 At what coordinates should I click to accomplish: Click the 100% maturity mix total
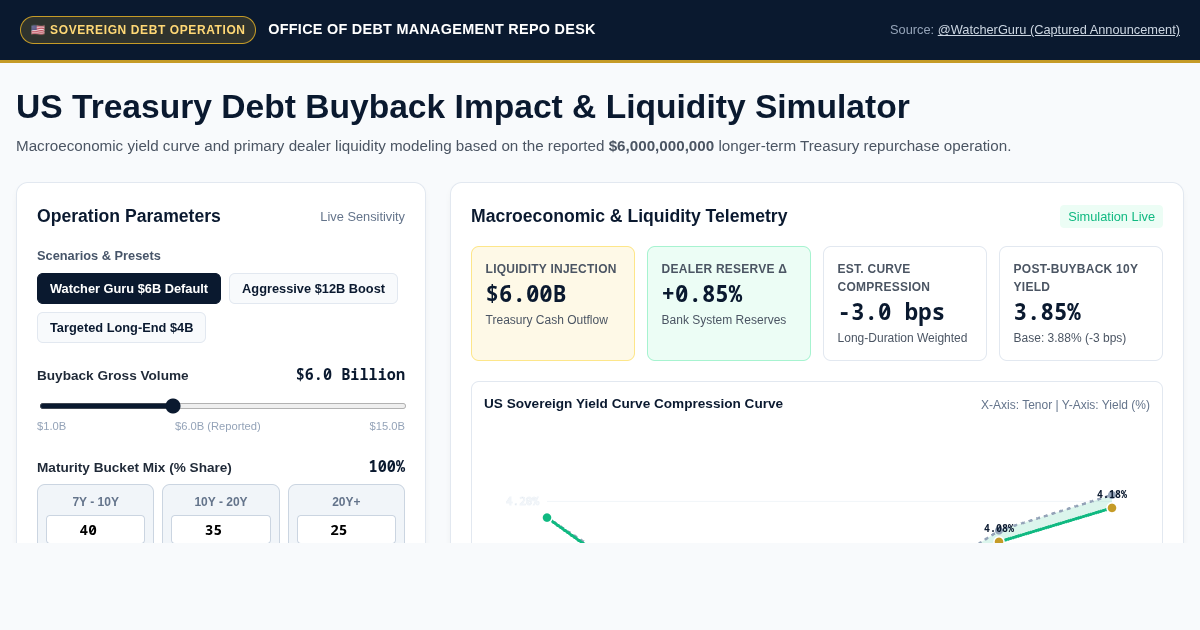pos(386,467)
